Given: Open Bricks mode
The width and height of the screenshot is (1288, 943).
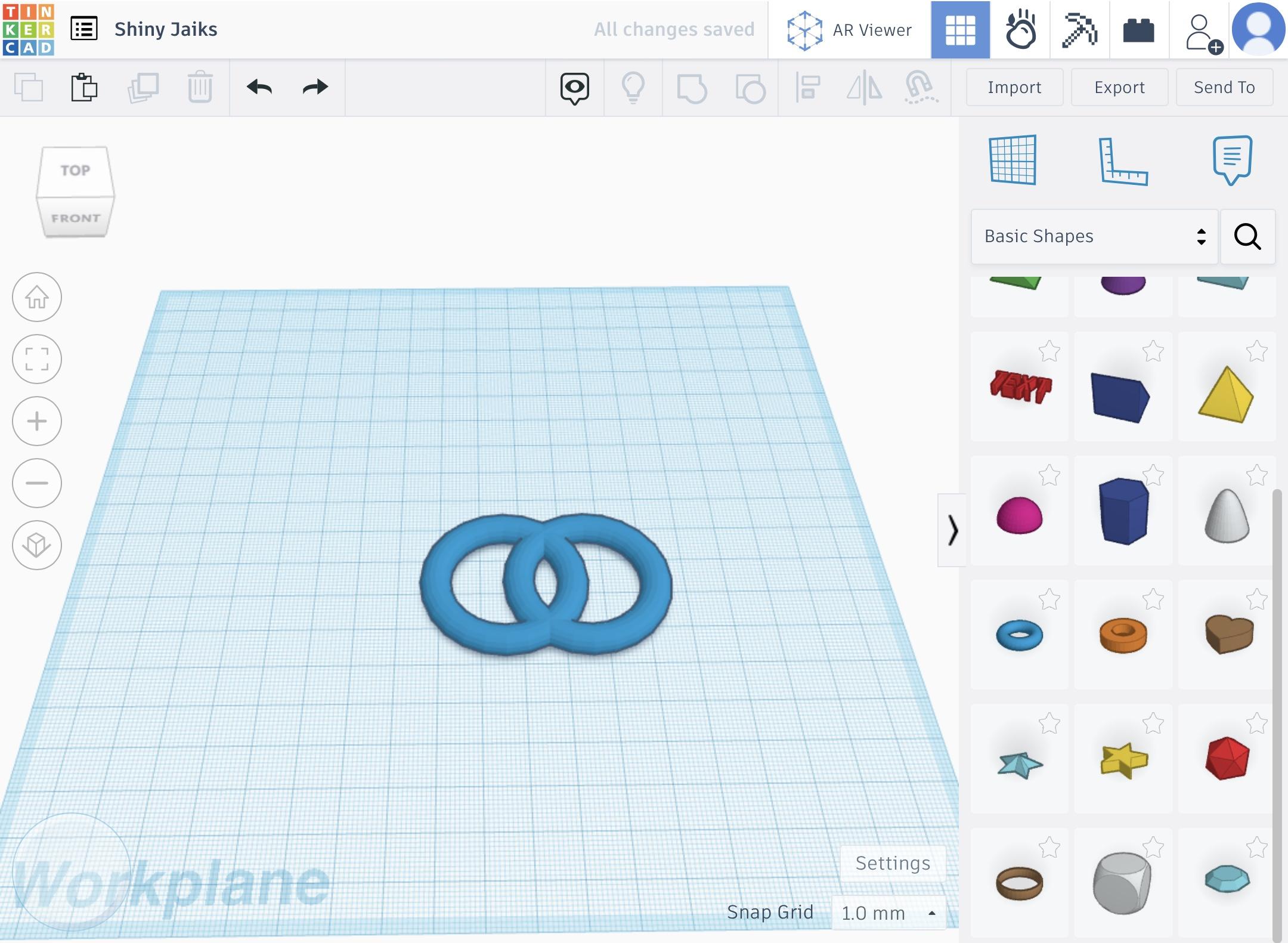Looking at the screenshot, I should coord(1139,30).
